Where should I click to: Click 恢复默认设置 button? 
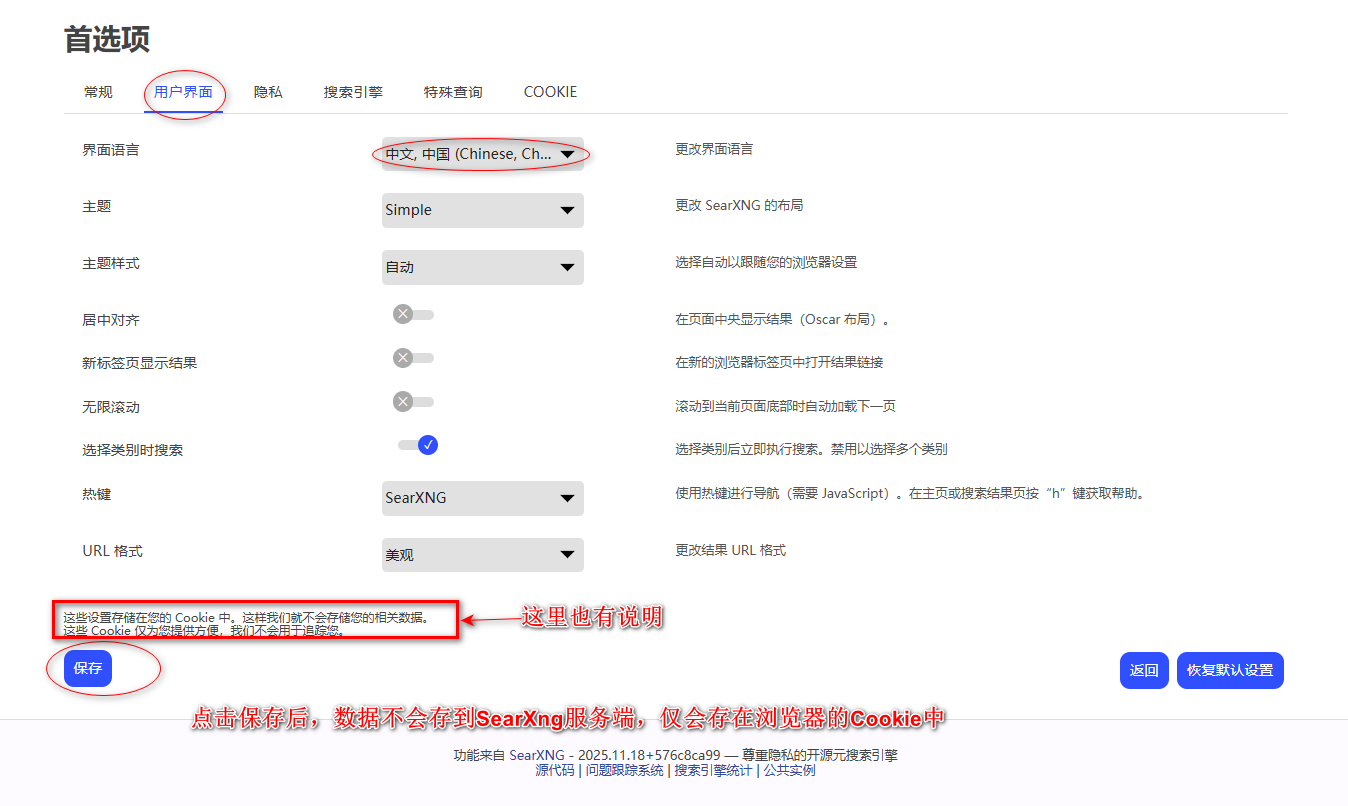pos(1230,671)
